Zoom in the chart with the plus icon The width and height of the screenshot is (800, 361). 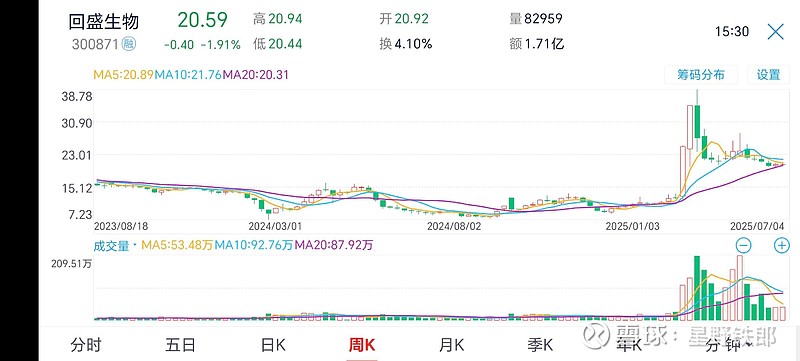tap(782, 246)
